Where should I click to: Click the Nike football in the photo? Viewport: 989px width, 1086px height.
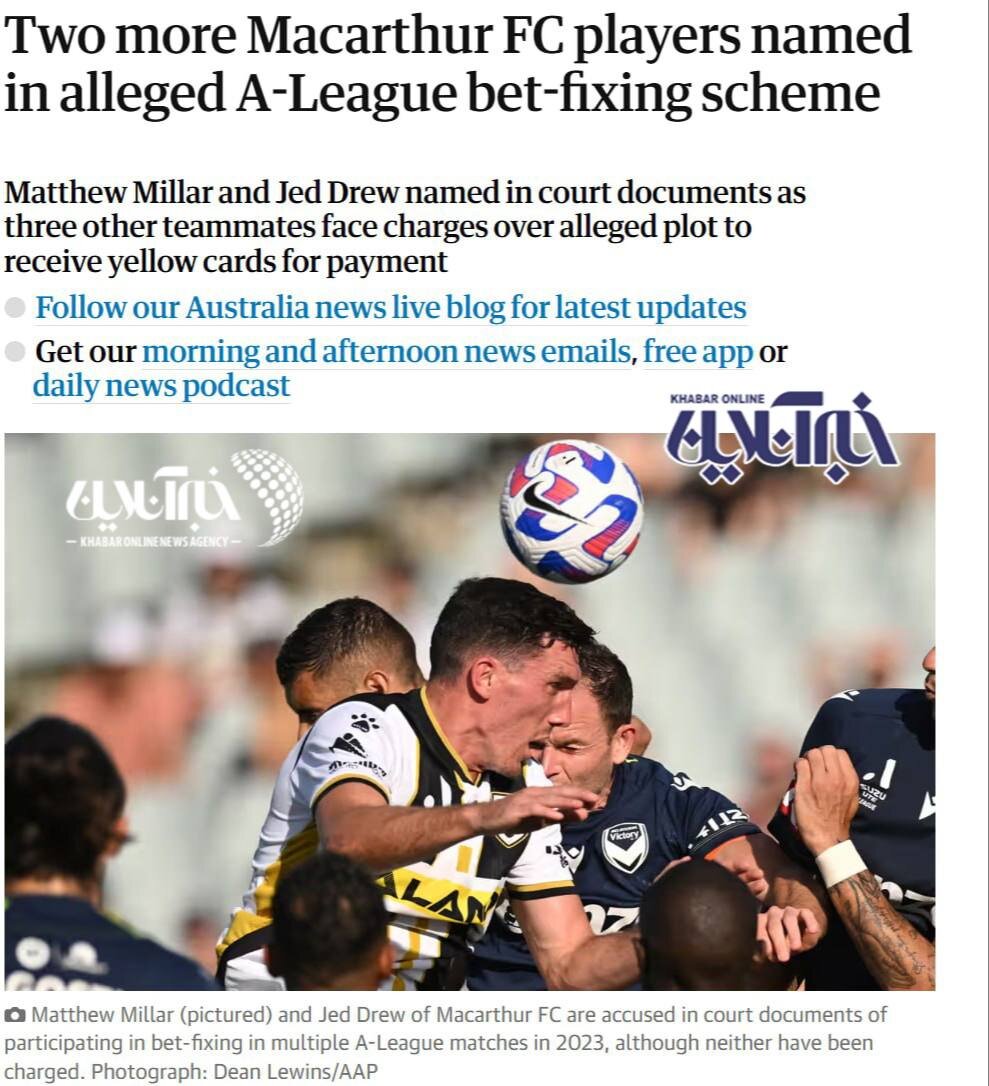point(571,511)
